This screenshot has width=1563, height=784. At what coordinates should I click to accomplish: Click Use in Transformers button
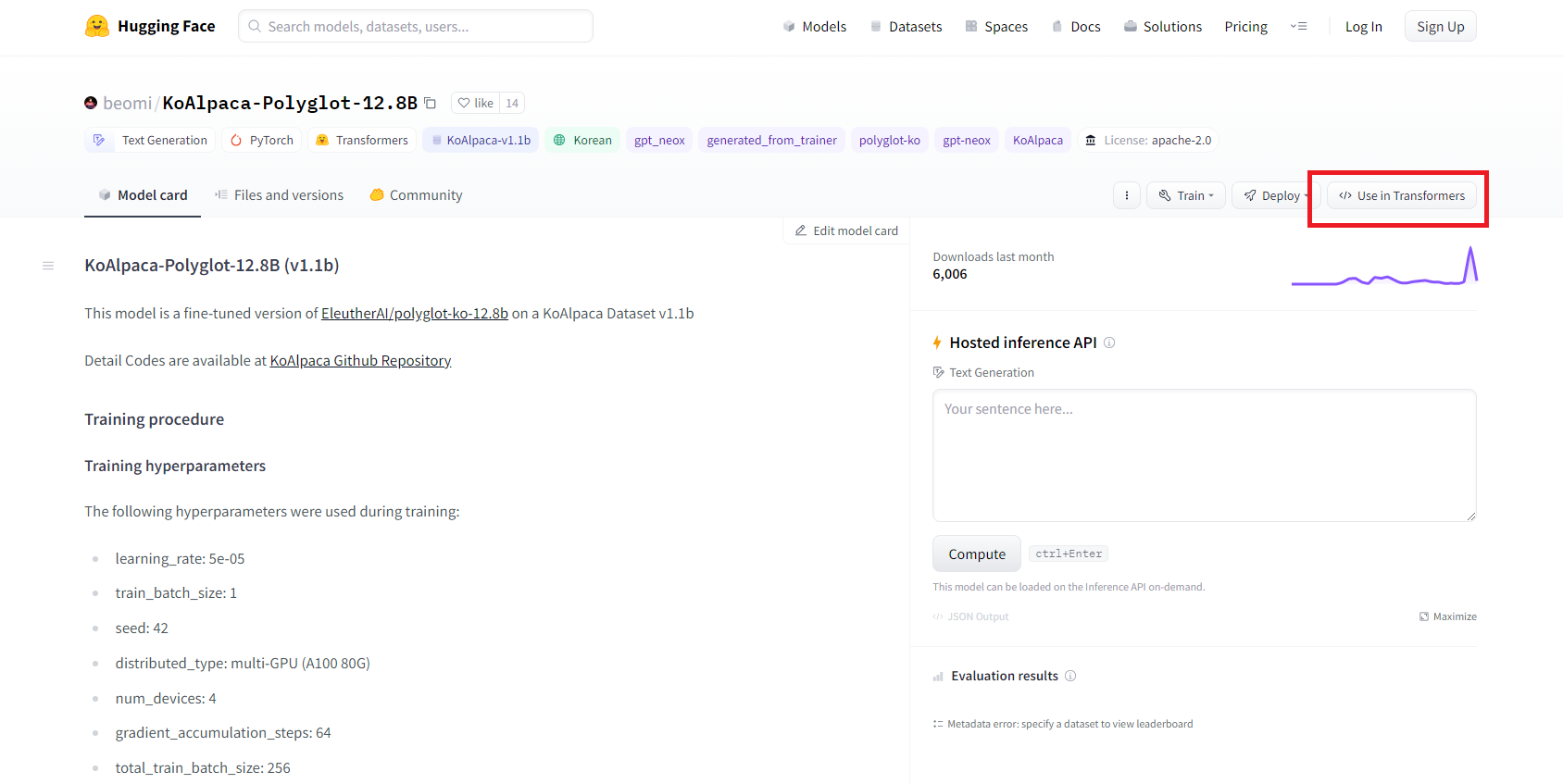[1402, 195]
